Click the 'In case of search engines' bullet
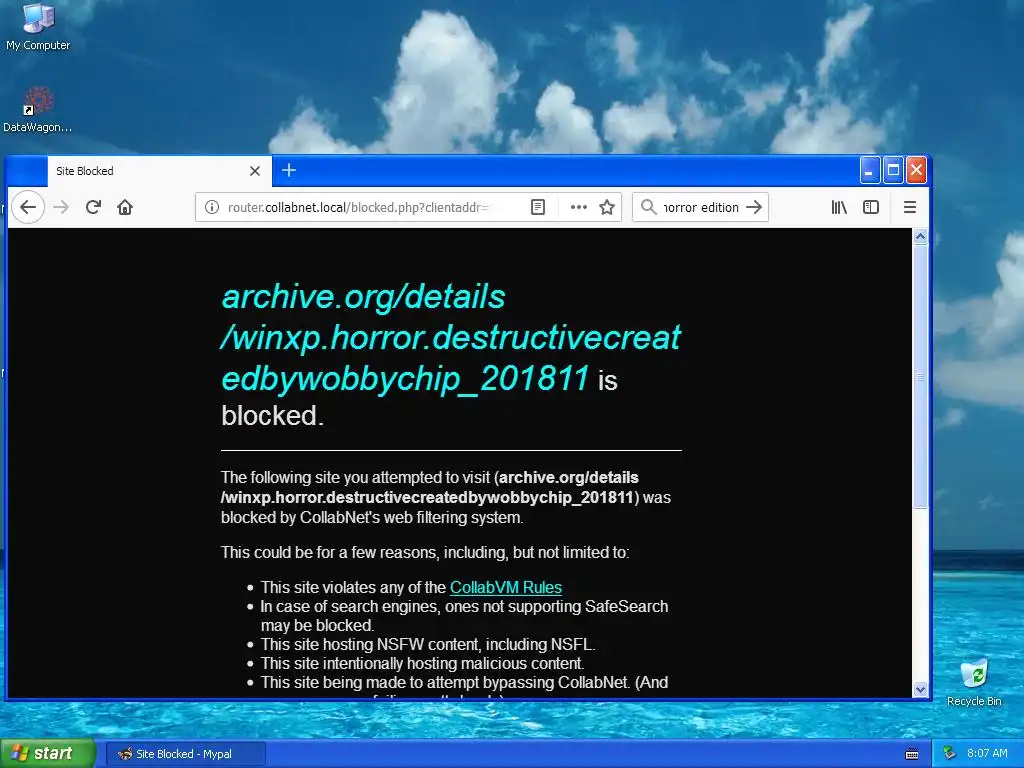 (x=464, y=616)
